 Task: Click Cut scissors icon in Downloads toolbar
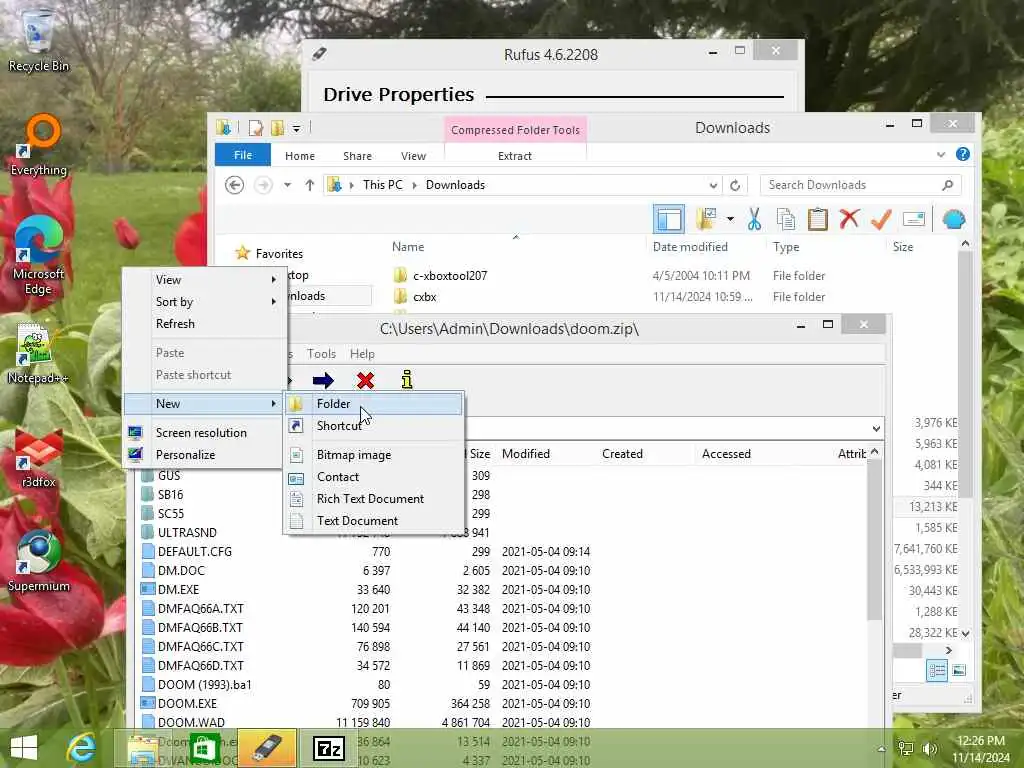[754, 219]
